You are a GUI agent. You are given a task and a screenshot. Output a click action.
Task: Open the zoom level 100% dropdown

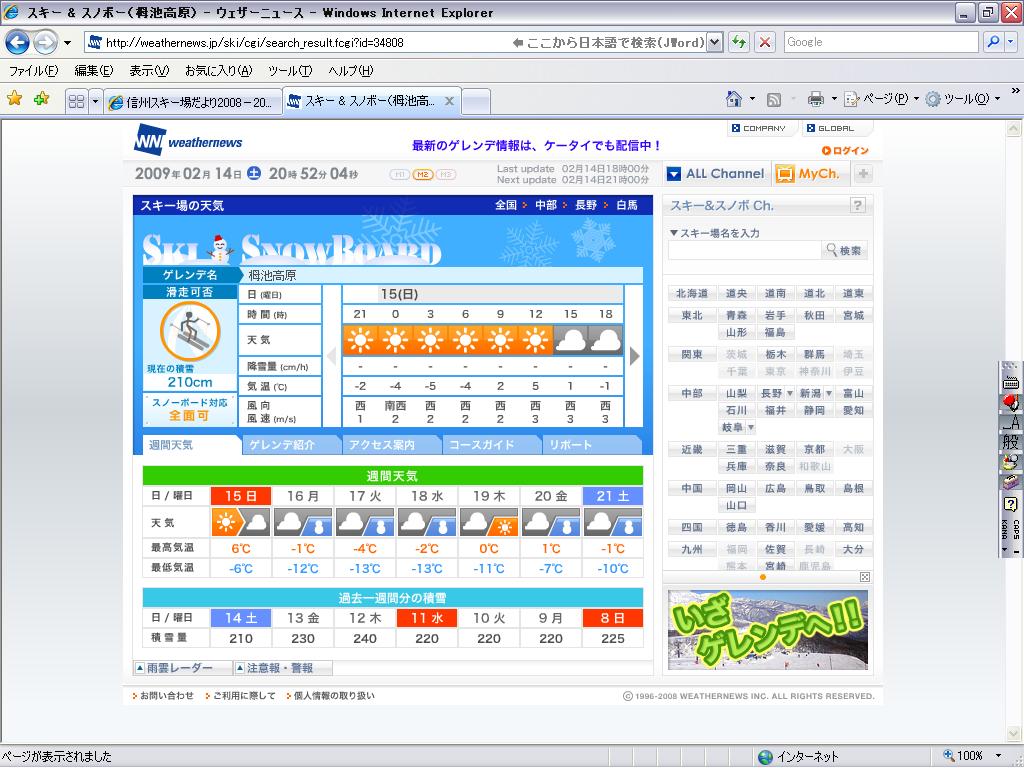997,756
